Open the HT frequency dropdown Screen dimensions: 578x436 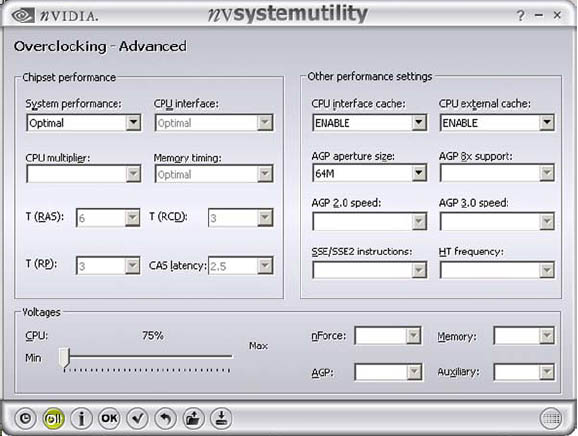click(497, 270)
